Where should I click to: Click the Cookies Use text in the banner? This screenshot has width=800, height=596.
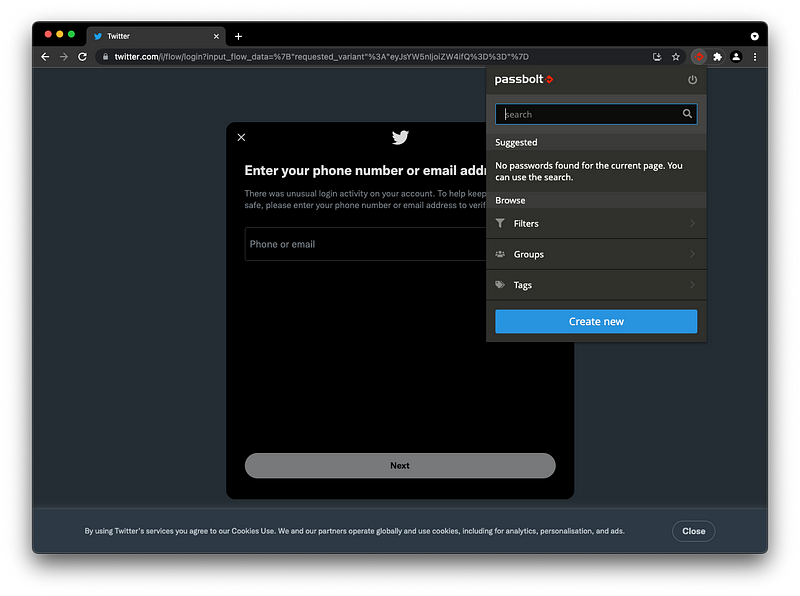point(253,531)
